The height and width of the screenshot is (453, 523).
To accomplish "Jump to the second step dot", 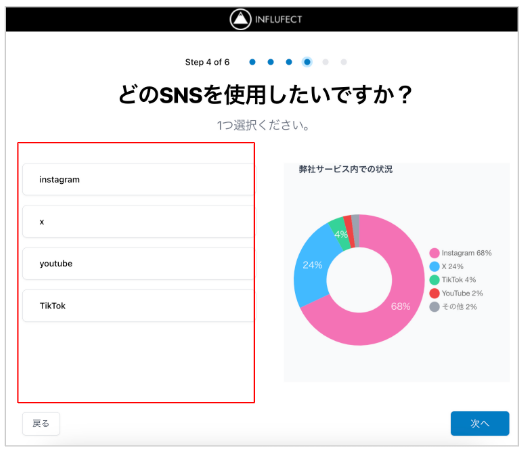I will coord(271,62).
